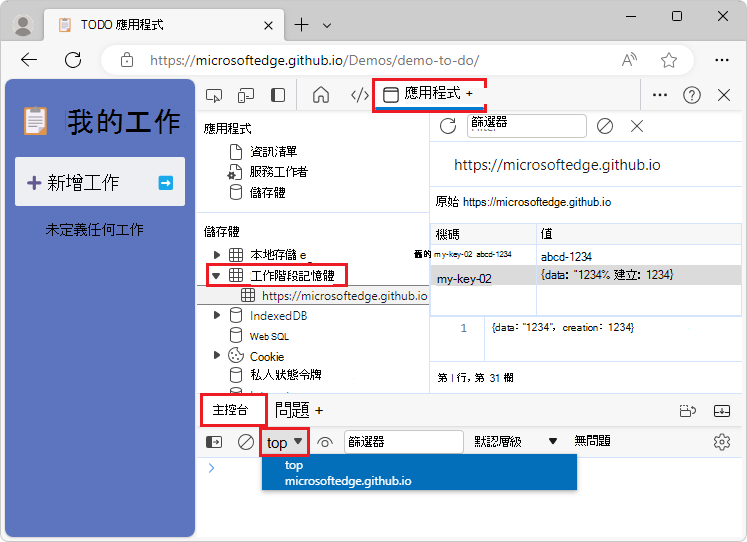
Task: Click the value preview JSON text
Action: coord(562,328)
